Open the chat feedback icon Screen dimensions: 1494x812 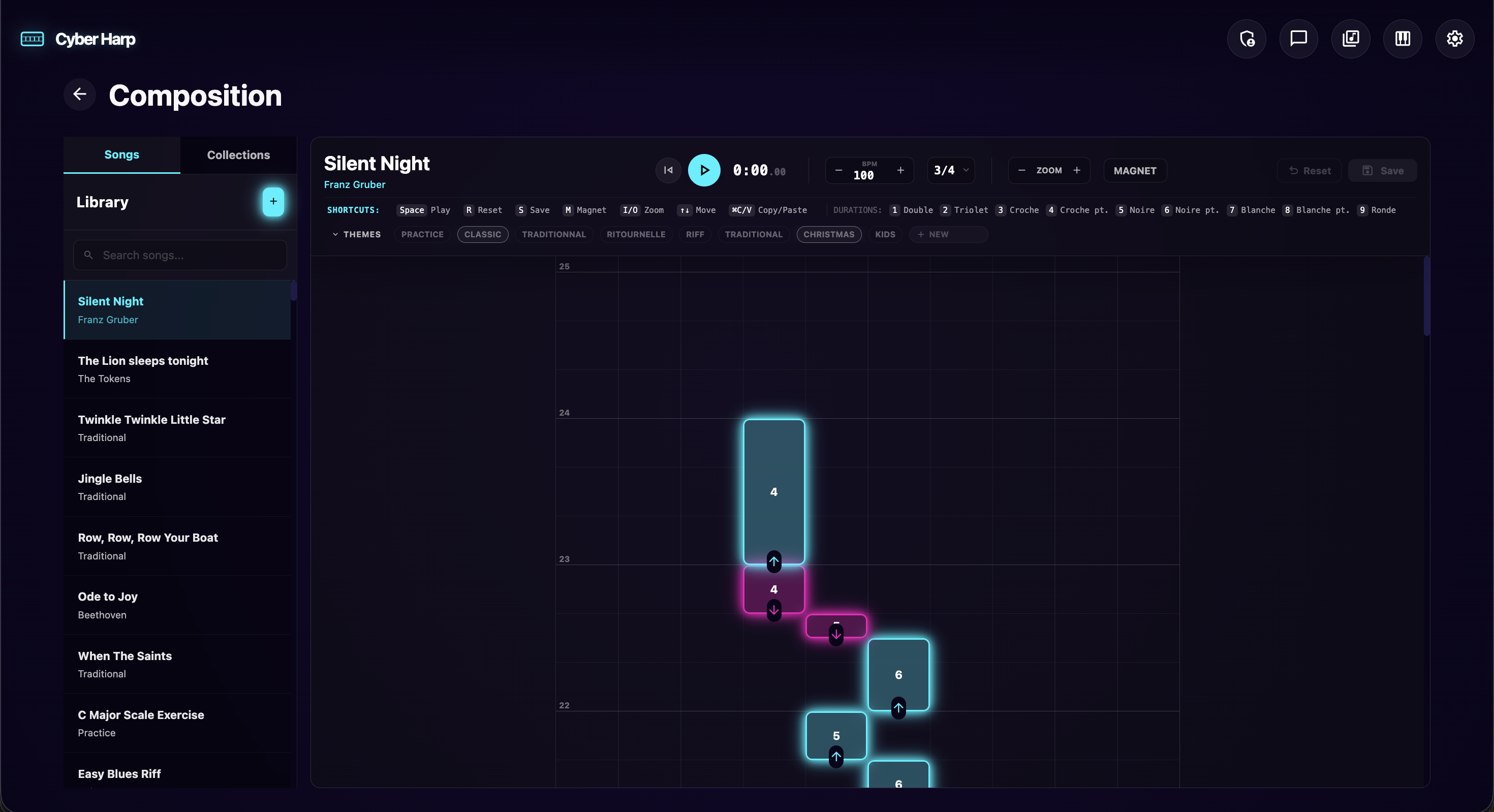(x=1298, y=39)
